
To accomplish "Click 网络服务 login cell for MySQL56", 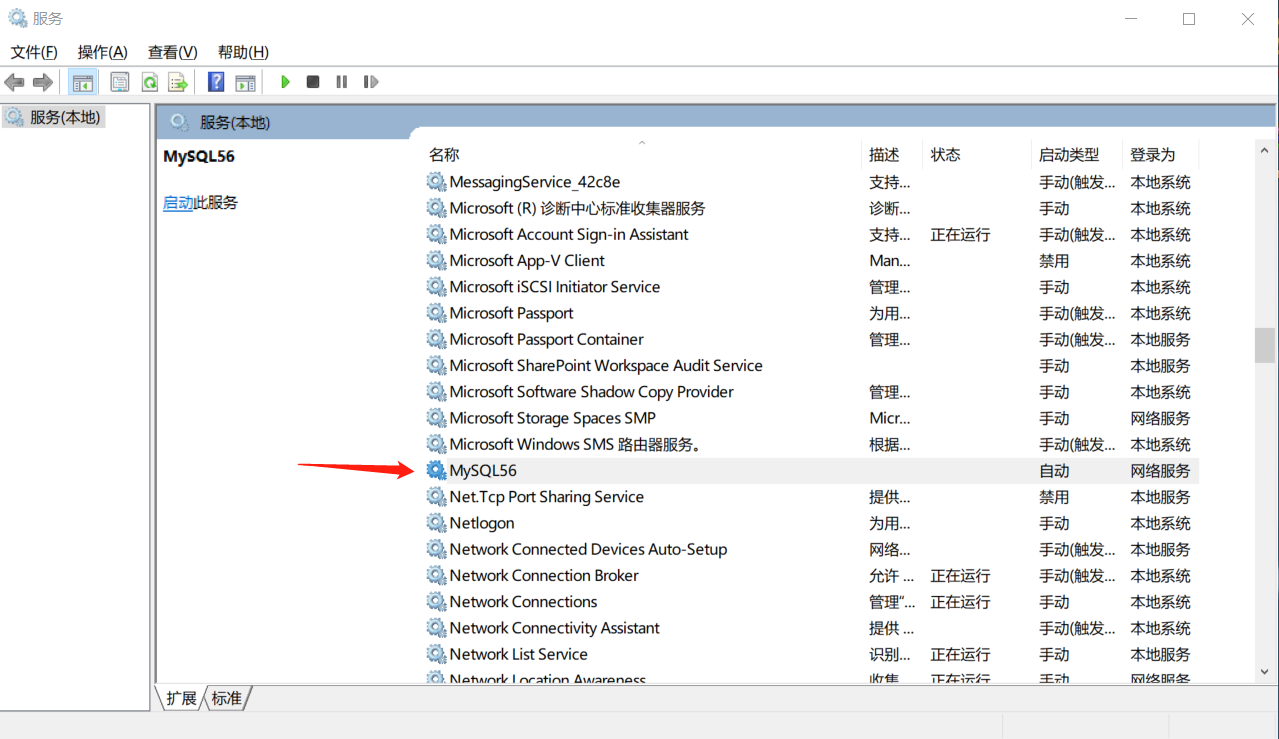I will coord(1160,470).
